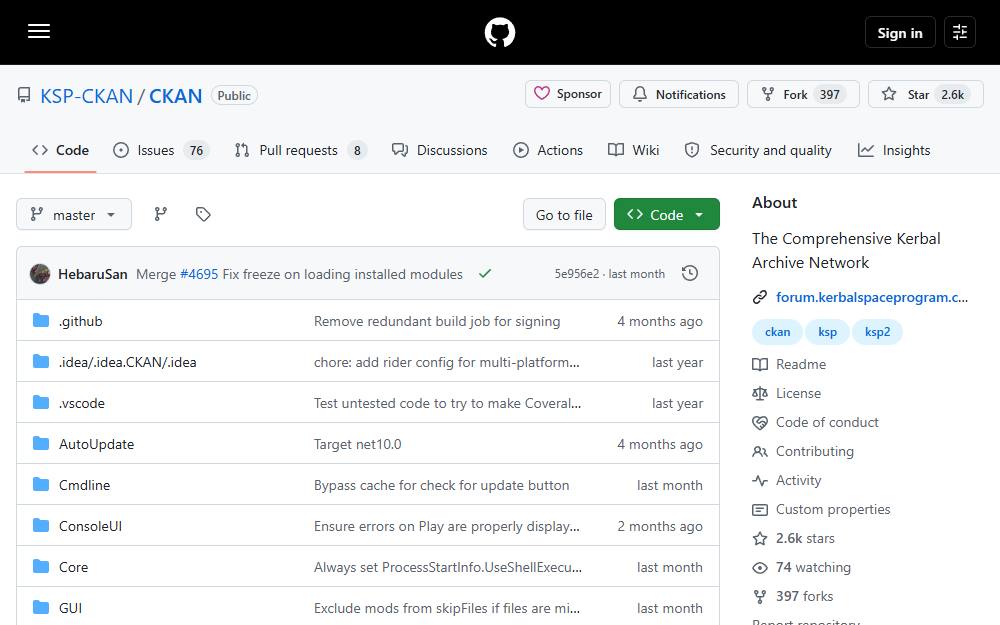
Task: Open the .github folder
Action: (81, 321)
